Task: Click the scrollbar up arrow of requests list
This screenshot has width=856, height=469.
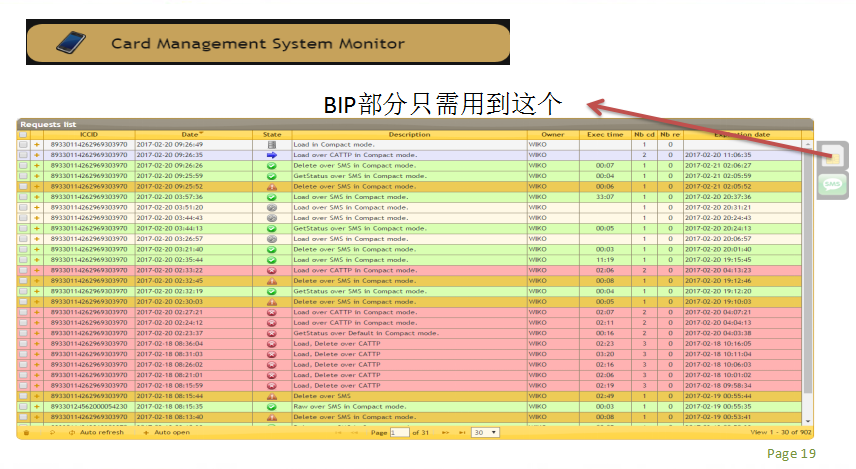Action: [x=808, y=144]
